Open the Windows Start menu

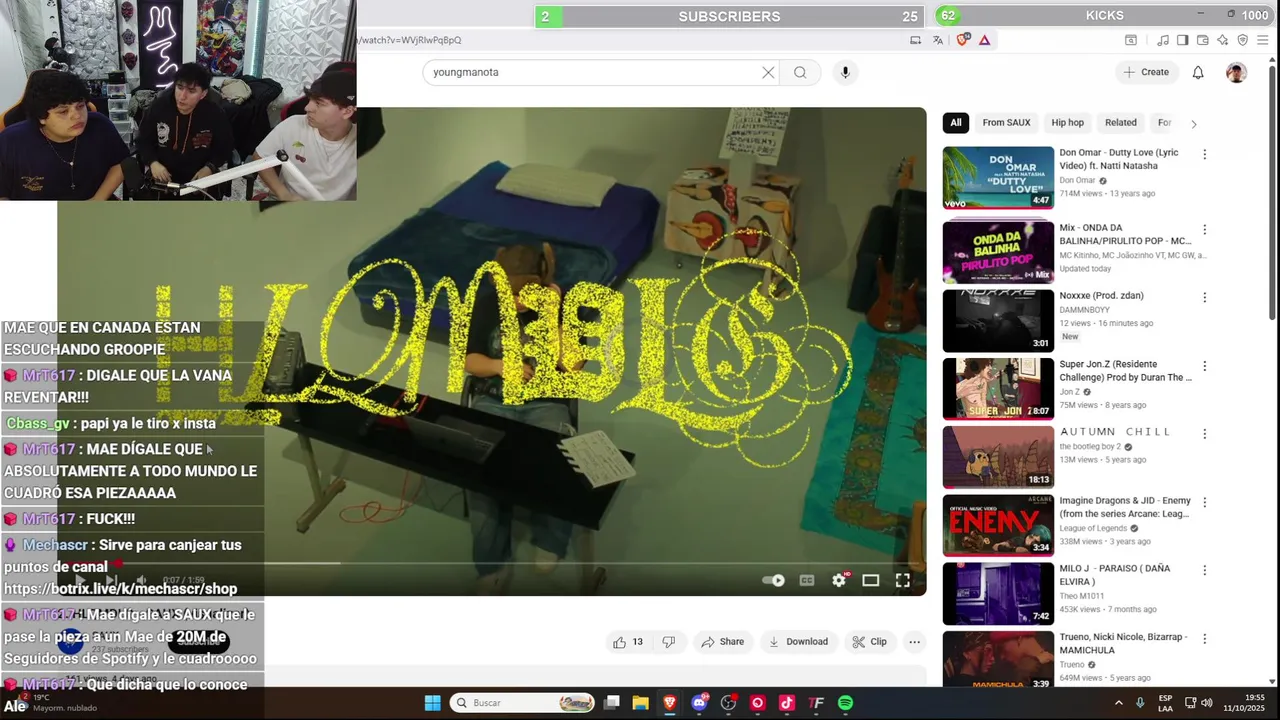click(x=432, y=703)
